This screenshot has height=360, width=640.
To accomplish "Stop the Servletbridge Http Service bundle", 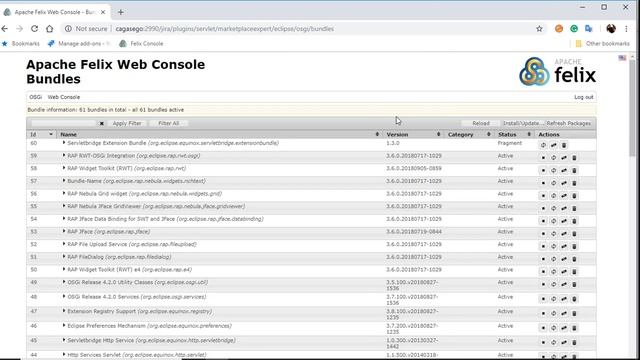I will (543, 342).
